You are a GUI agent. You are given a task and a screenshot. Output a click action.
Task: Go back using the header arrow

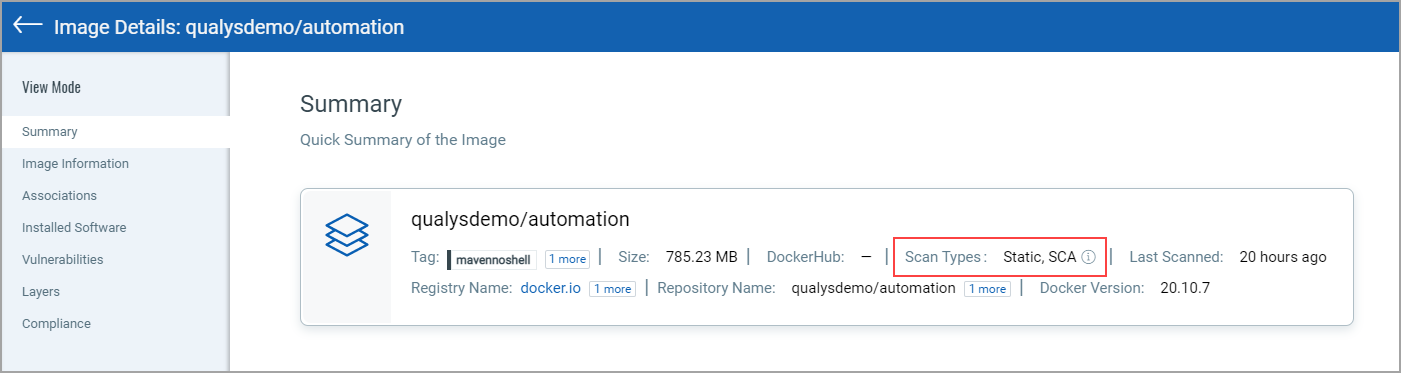pyautogui.click(x=27, y=26)
